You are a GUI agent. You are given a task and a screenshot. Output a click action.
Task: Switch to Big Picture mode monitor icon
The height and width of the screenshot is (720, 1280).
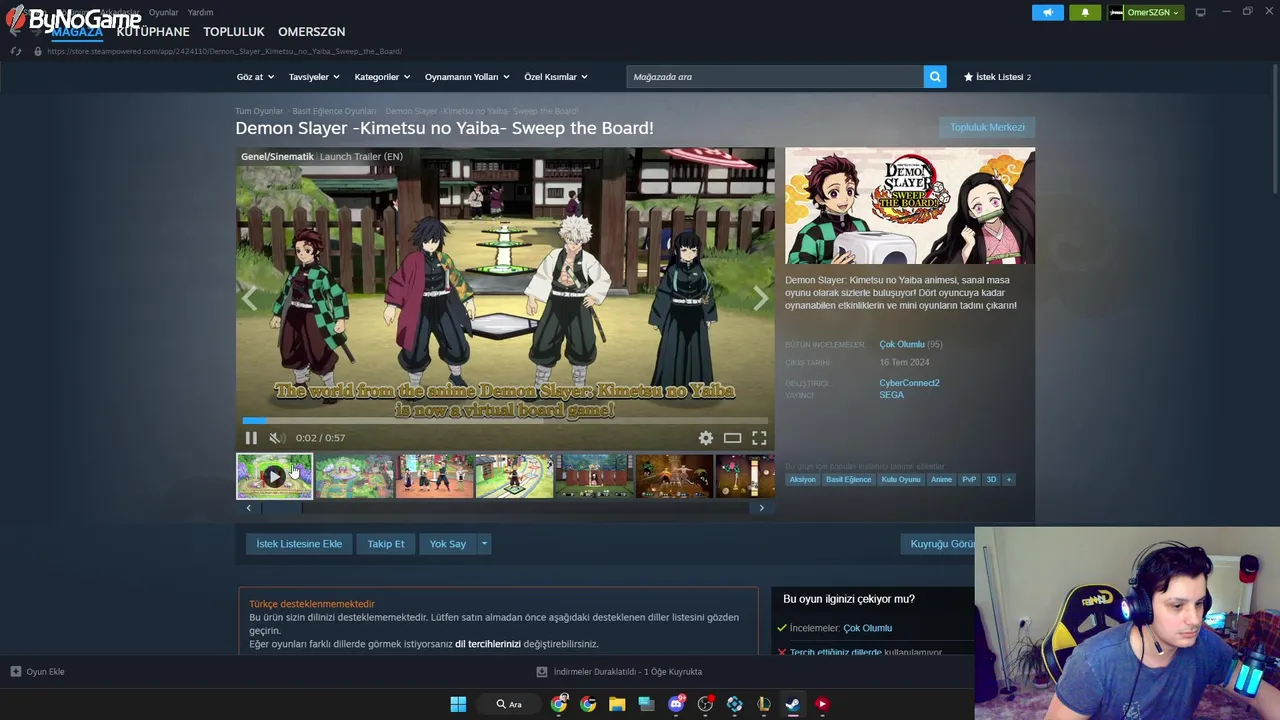pyautogui.click(x=1201, y=12)
